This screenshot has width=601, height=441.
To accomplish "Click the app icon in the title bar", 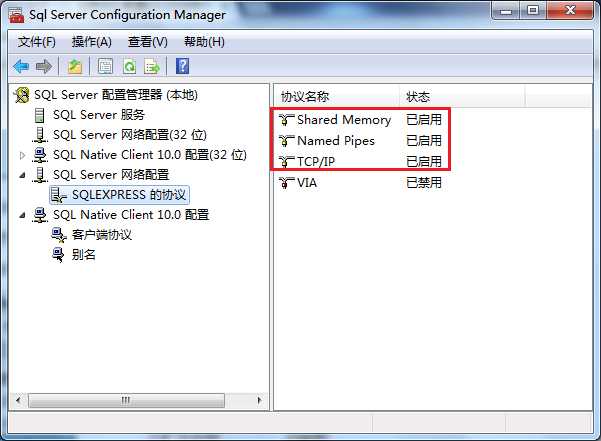I will click(16, 15).
